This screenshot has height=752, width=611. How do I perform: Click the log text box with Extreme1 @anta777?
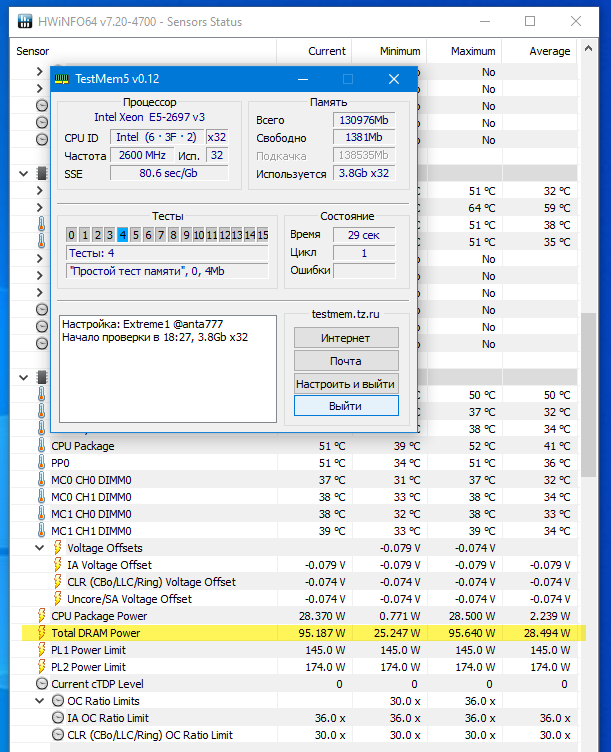pos(168,368)
